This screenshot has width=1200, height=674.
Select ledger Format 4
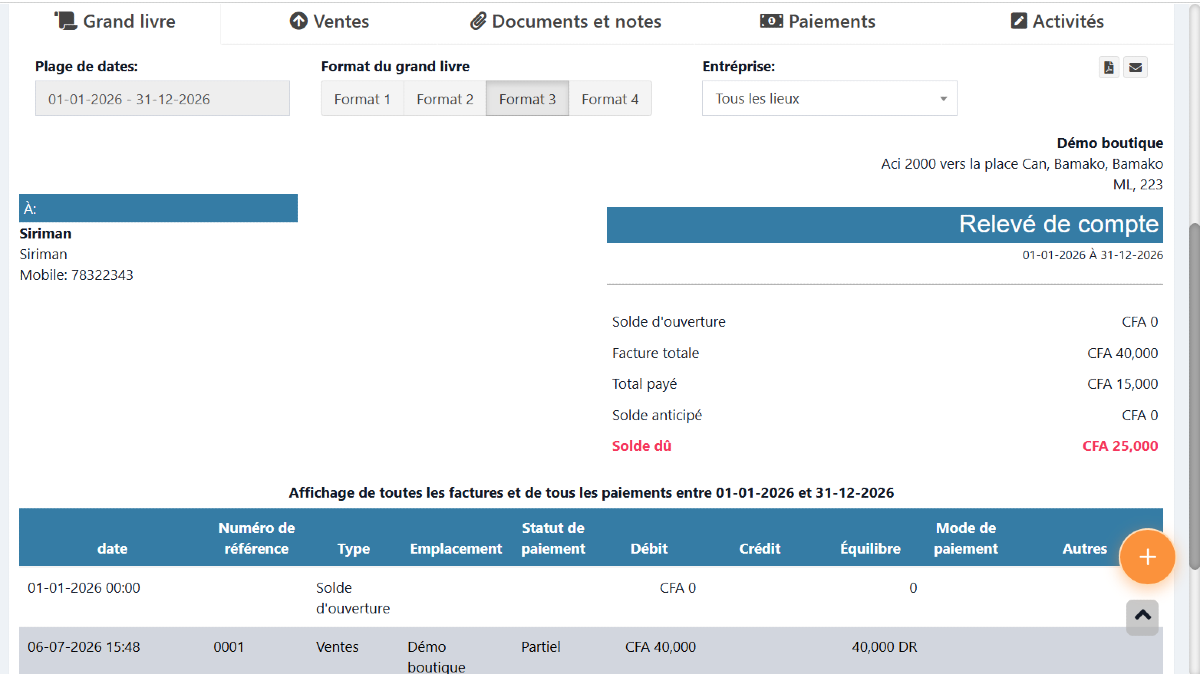click(x=610, y=99)
